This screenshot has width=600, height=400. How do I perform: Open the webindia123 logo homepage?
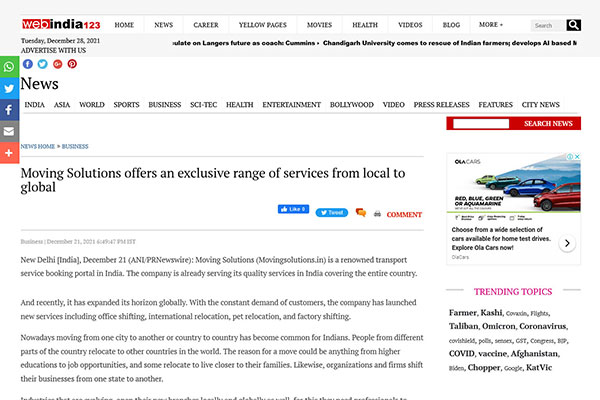[61, 24]
